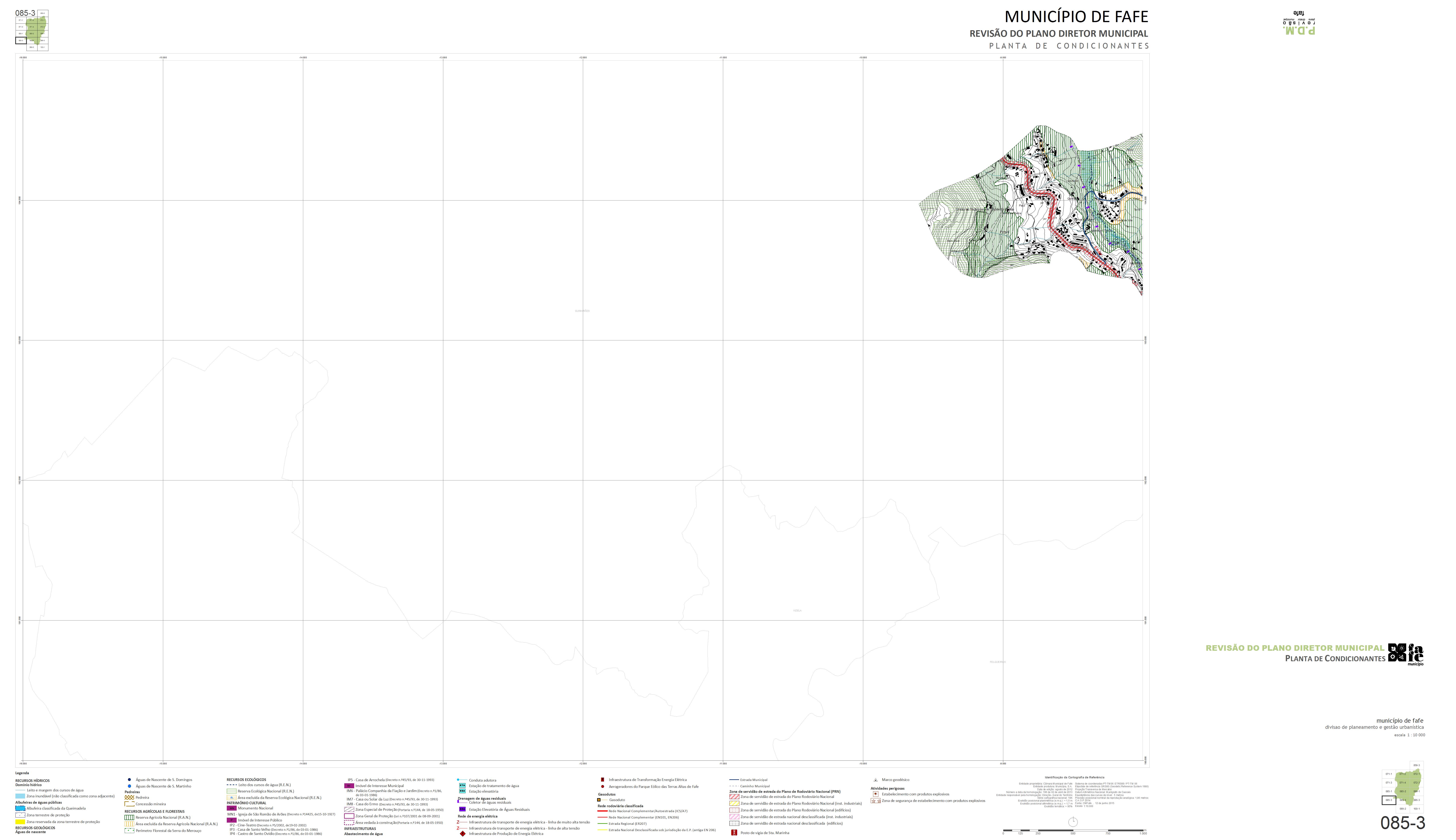Click 'Estrada Regional (ER207)' label
This screenshot has width=1456, height=840.
[x=628, y=824]
